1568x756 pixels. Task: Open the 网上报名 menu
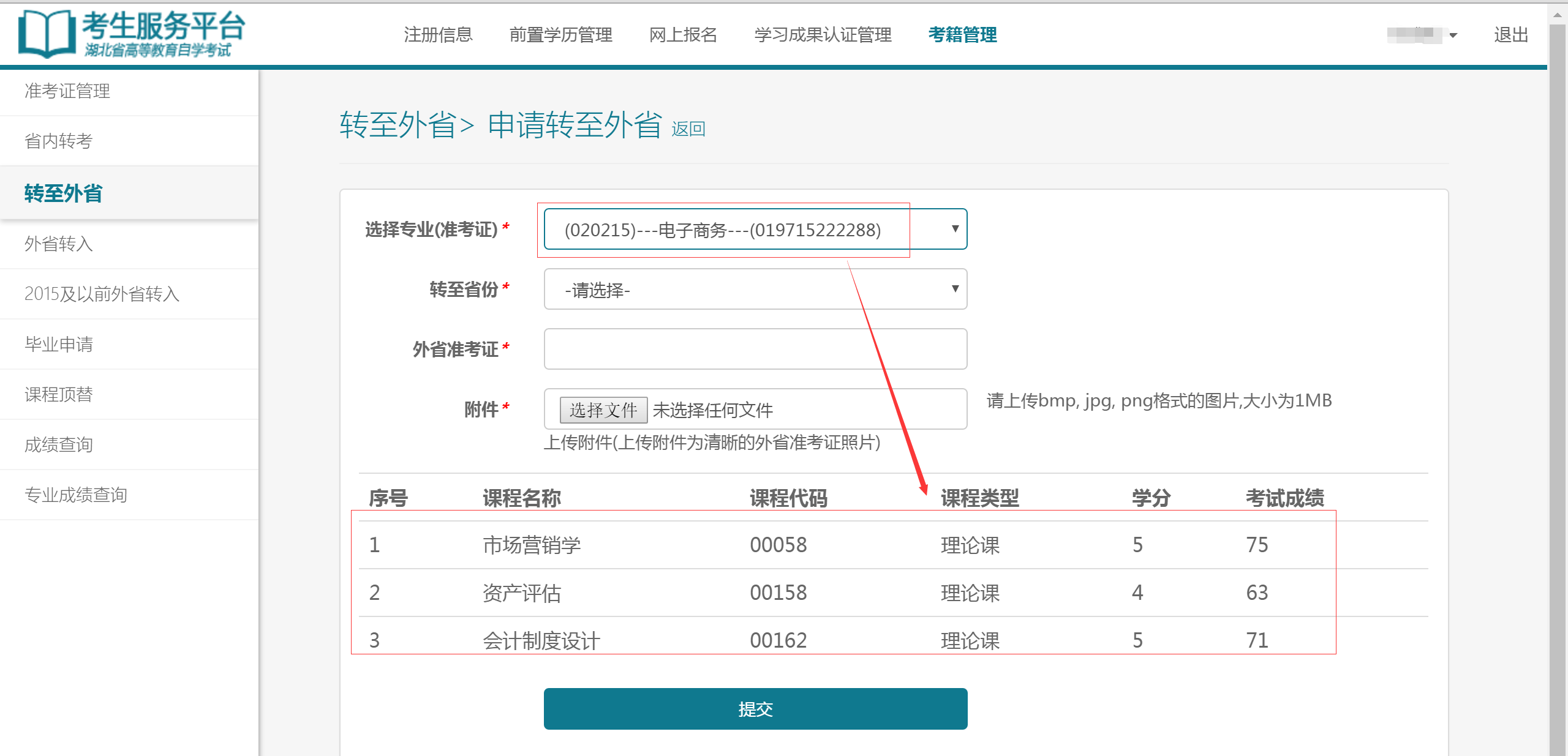(x=683, y=35)
